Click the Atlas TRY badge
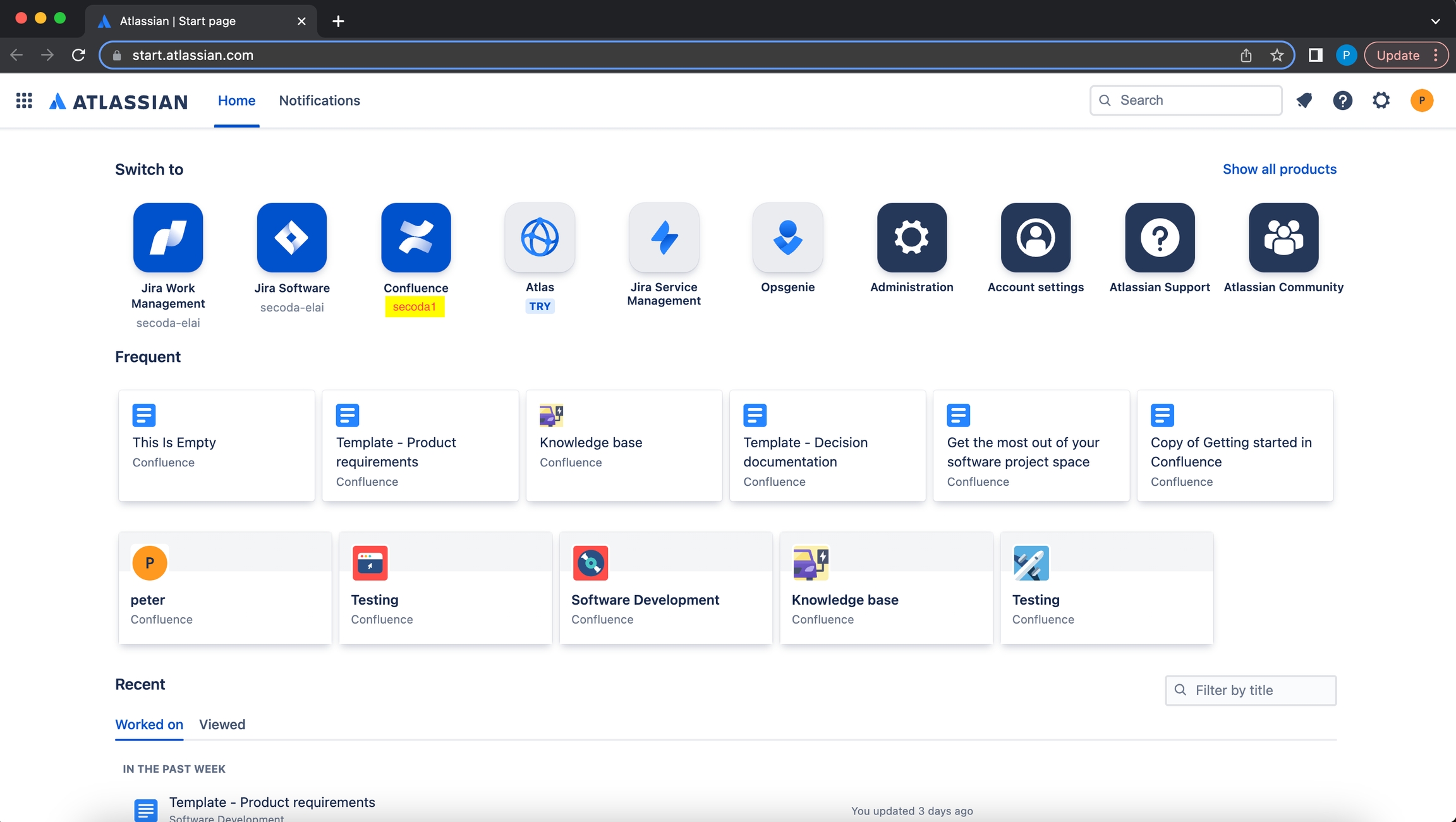Image resolution: width=1456 pixels, height=822 pixels. click(540, 306)
